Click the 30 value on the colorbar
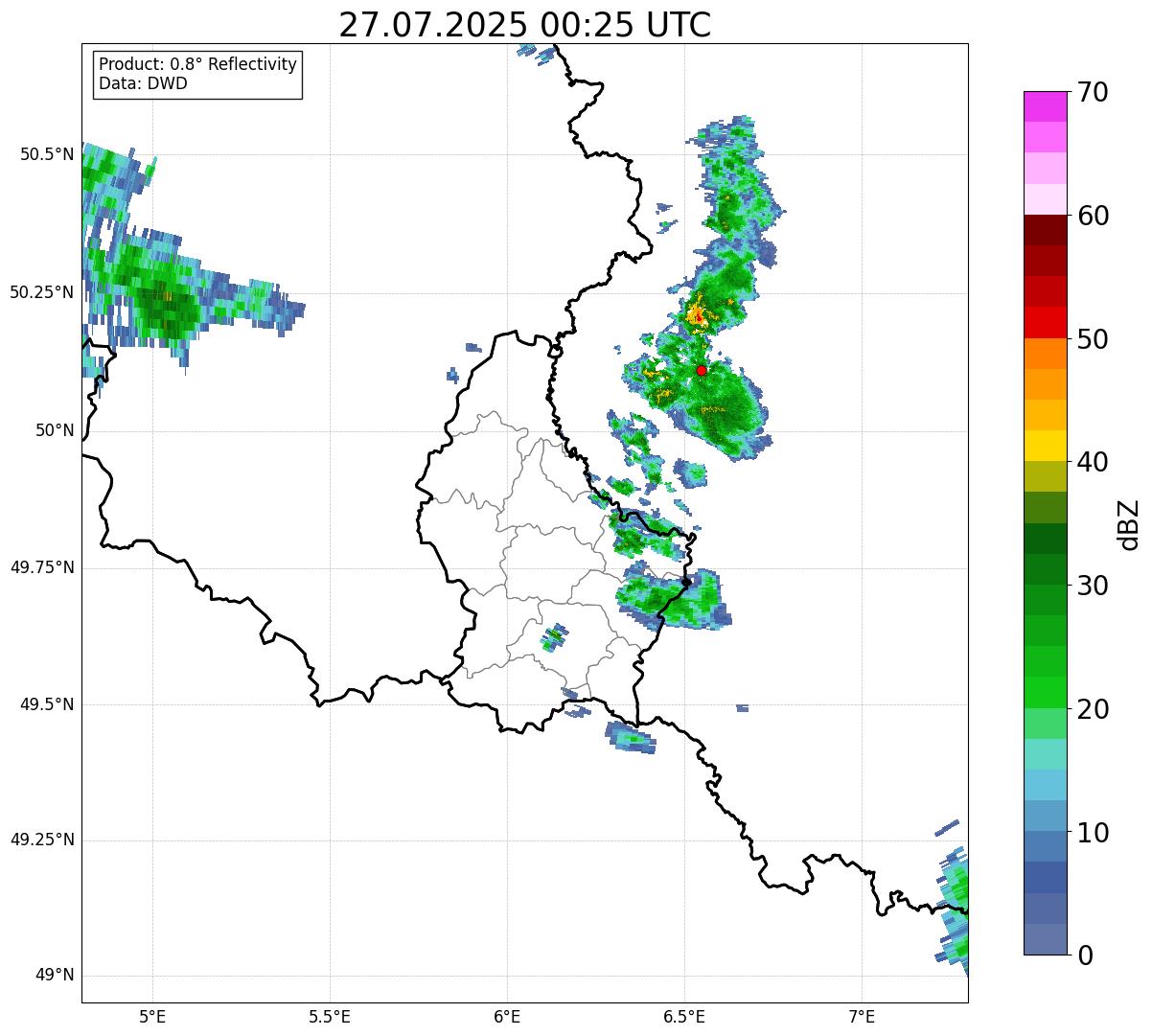Image resolution: width=1152 pixels, height=1036 pixels. pos(1093,586)
